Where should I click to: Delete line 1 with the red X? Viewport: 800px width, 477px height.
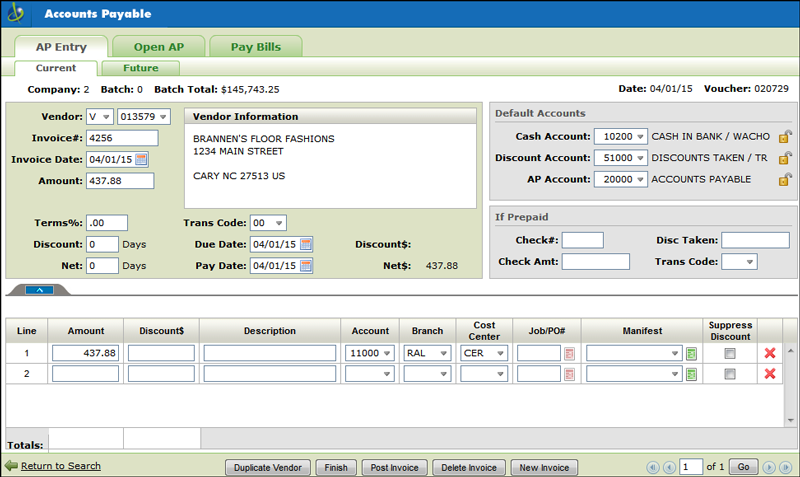pyautogui.click(x=770, y=353)
